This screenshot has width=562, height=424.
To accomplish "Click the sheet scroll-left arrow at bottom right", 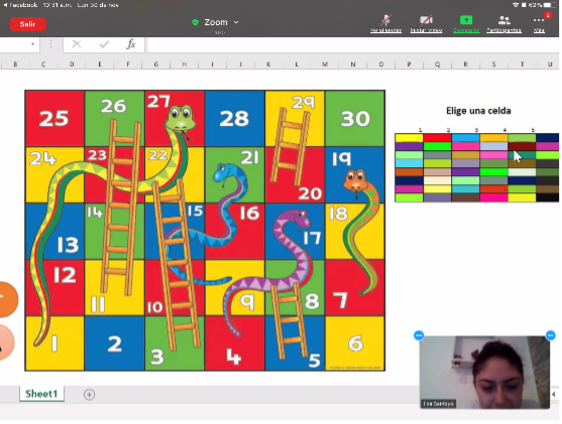I will [554, 394].
